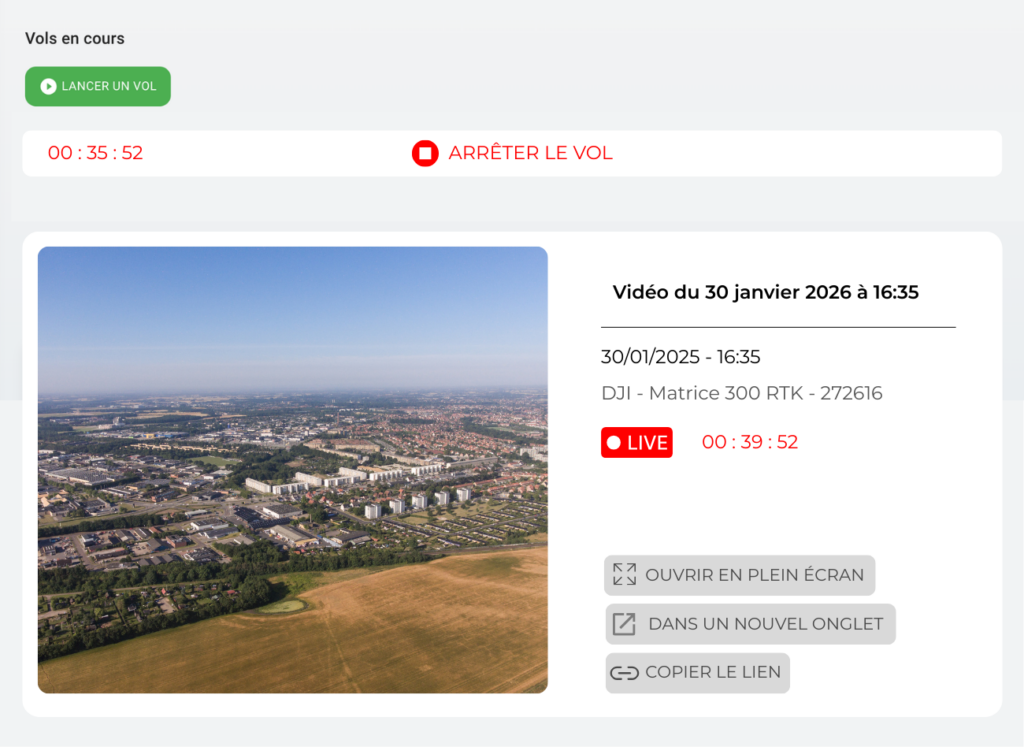The width and height of the screenshot is (1024, 747).
Task: Click the red dot inside the LIVE badge
Action: pos(614,442)
